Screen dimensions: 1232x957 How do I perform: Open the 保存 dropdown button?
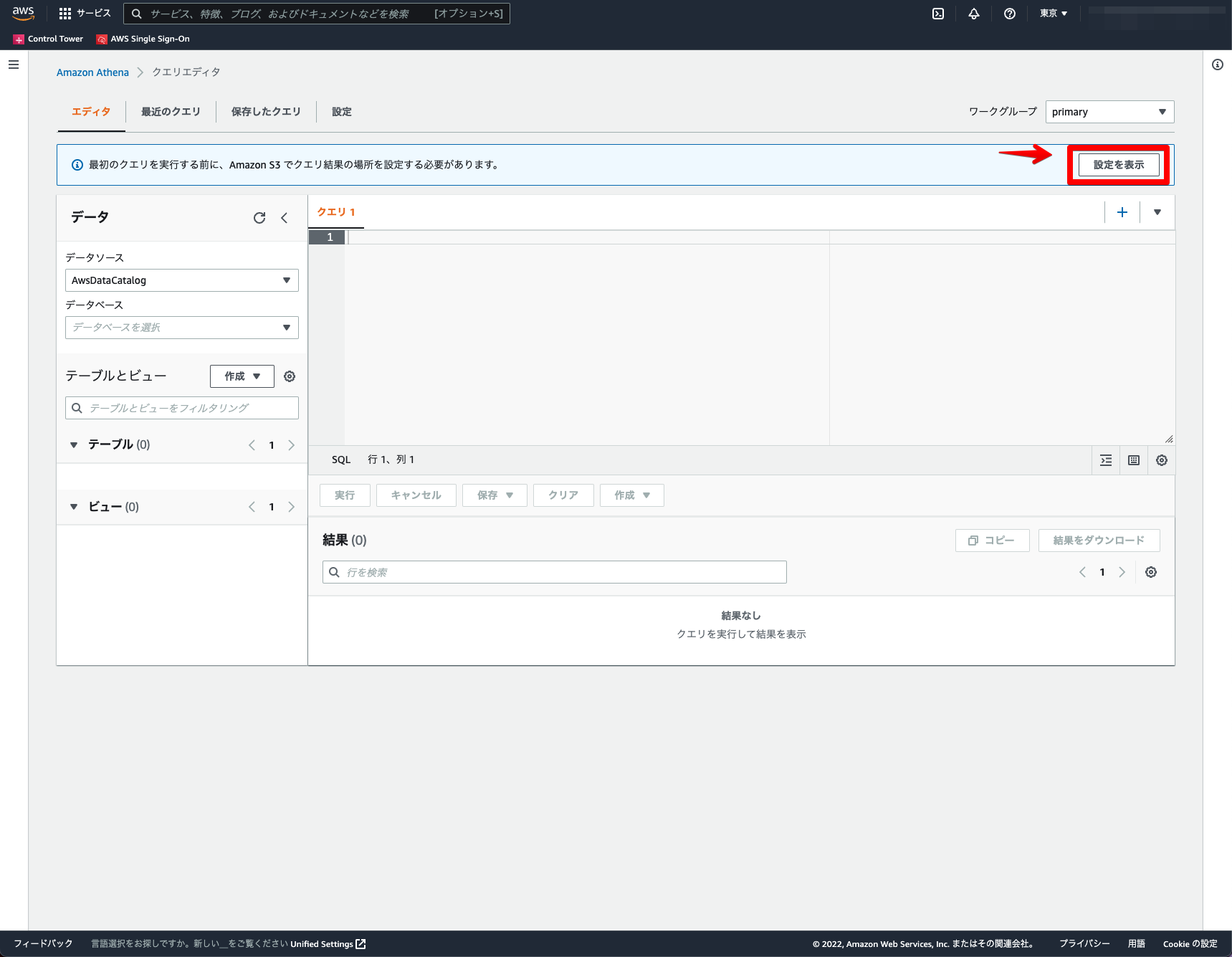coord(495,495)
